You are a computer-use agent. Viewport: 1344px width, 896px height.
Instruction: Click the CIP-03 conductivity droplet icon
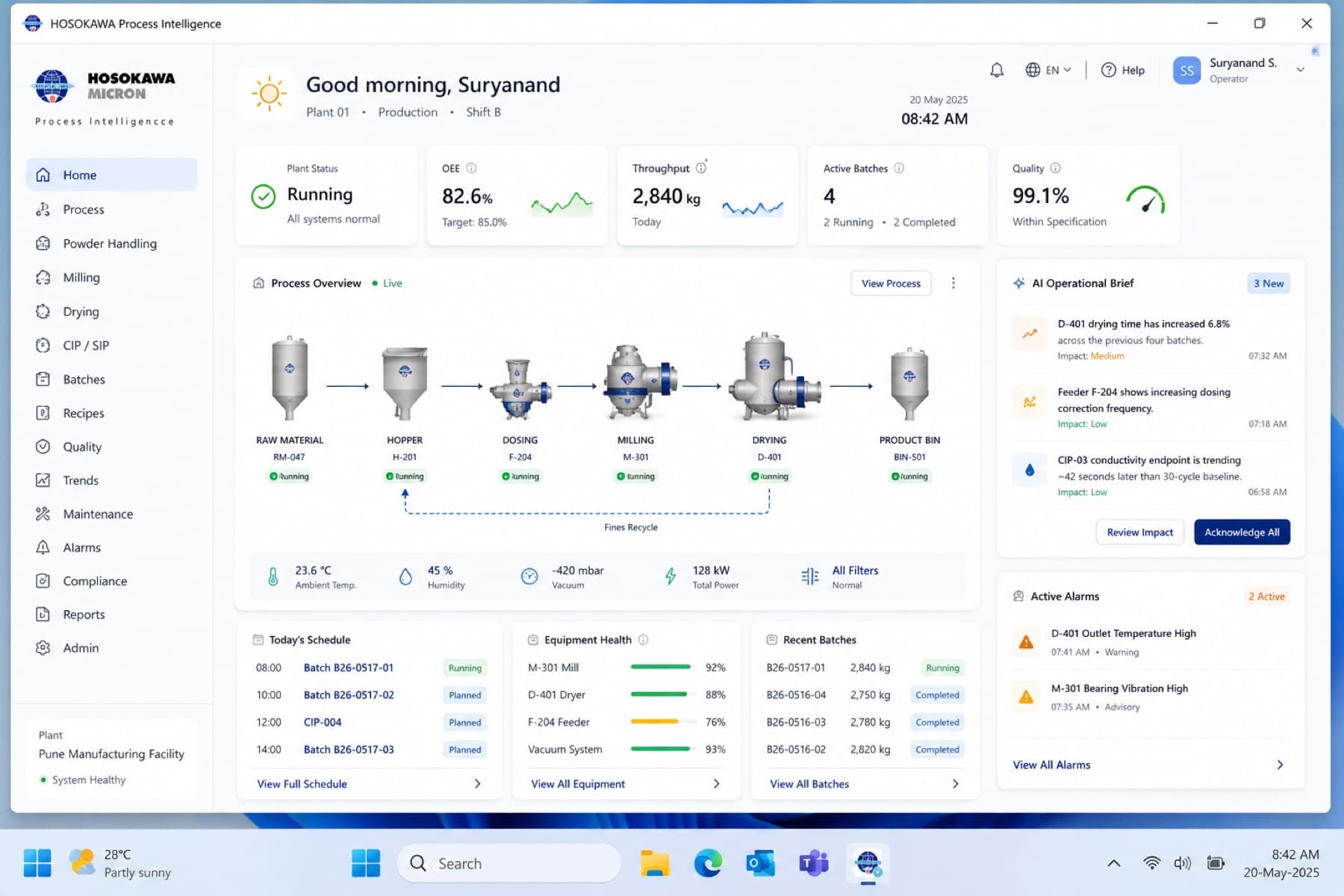click(x=1030, y=470)
